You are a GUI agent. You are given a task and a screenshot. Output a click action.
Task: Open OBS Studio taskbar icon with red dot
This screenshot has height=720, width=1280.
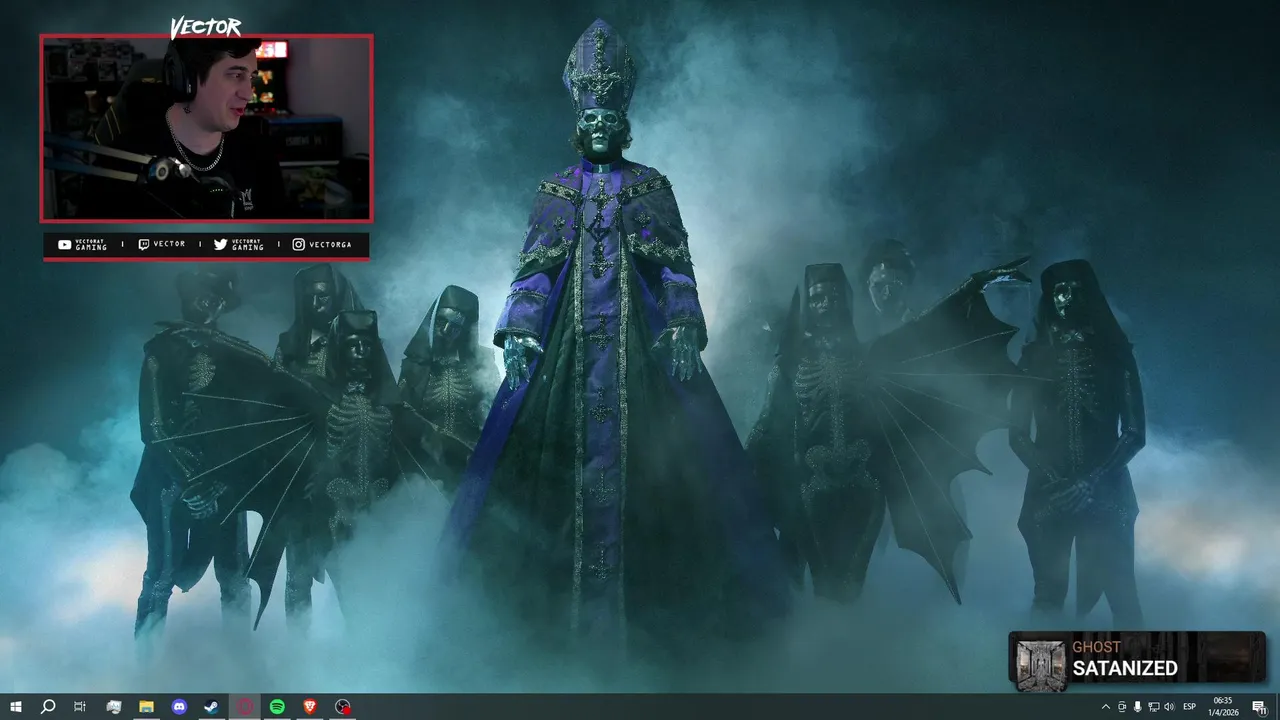click(343, 707)
